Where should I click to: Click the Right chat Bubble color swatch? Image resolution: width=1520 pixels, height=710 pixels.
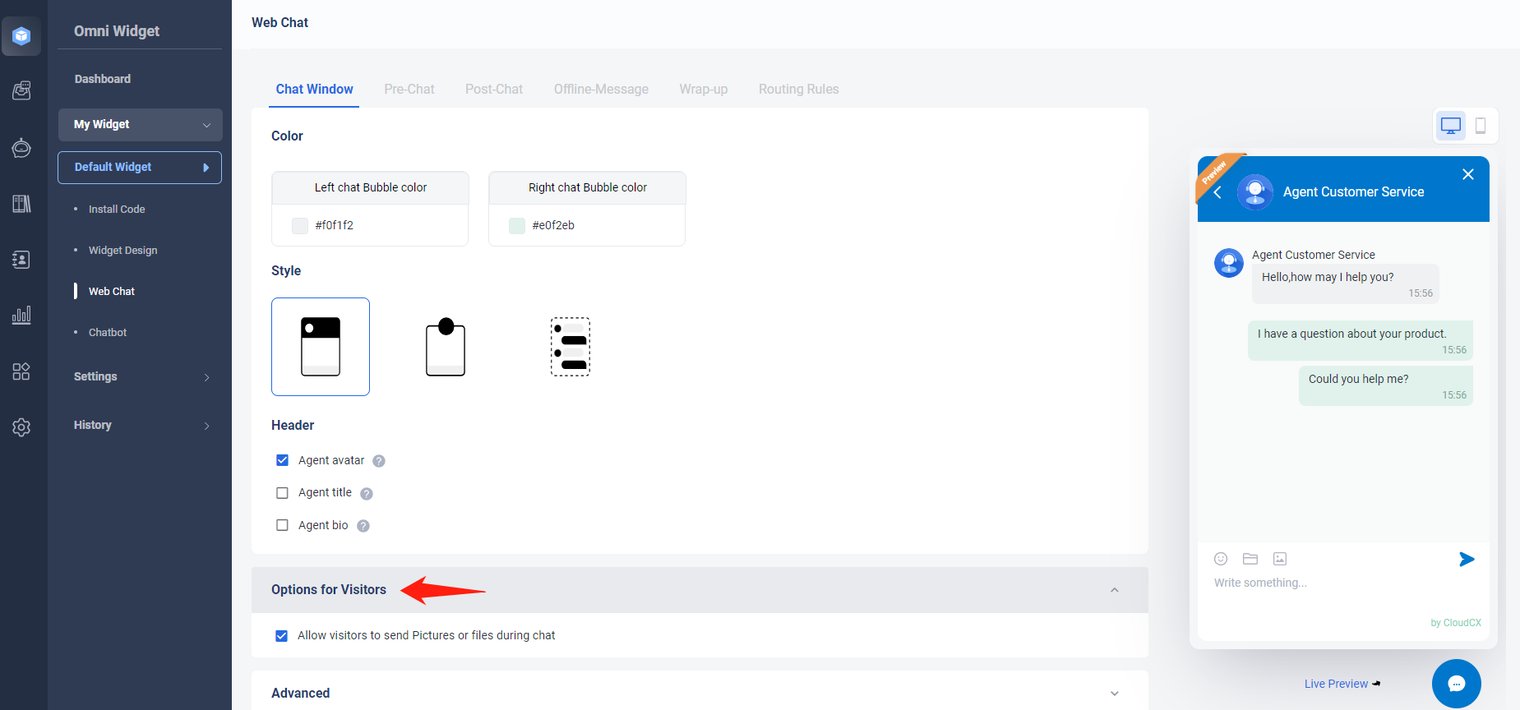point(516,226)
